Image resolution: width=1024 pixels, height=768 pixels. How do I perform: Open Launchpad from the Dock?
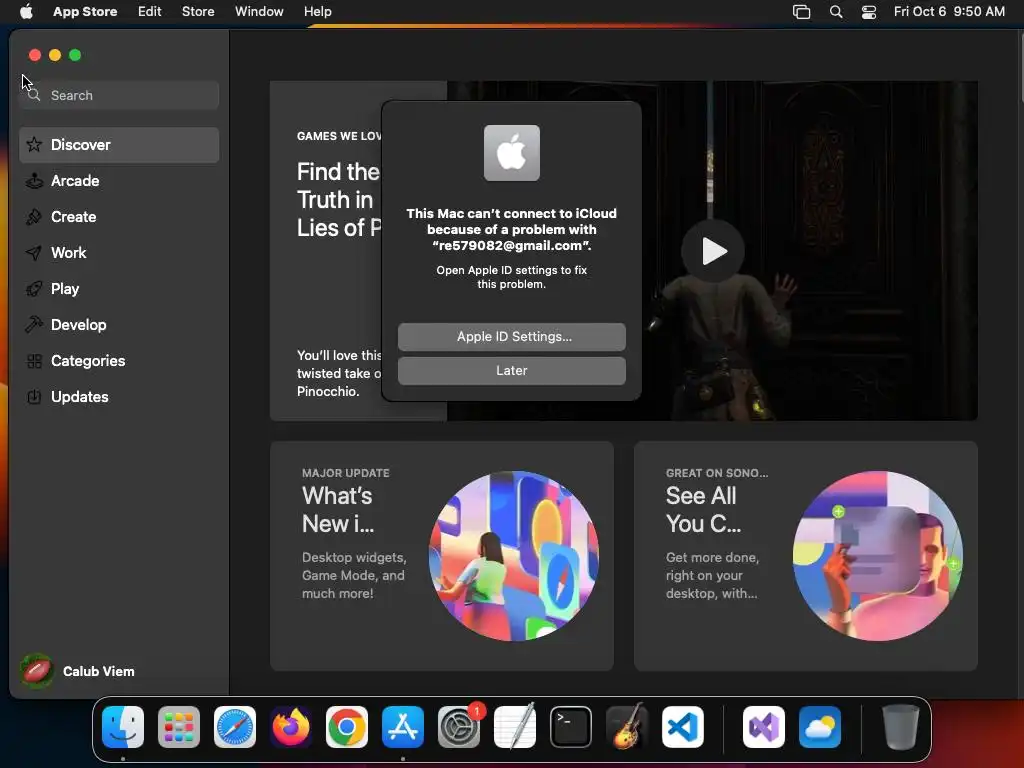click(x=179, y=727)
